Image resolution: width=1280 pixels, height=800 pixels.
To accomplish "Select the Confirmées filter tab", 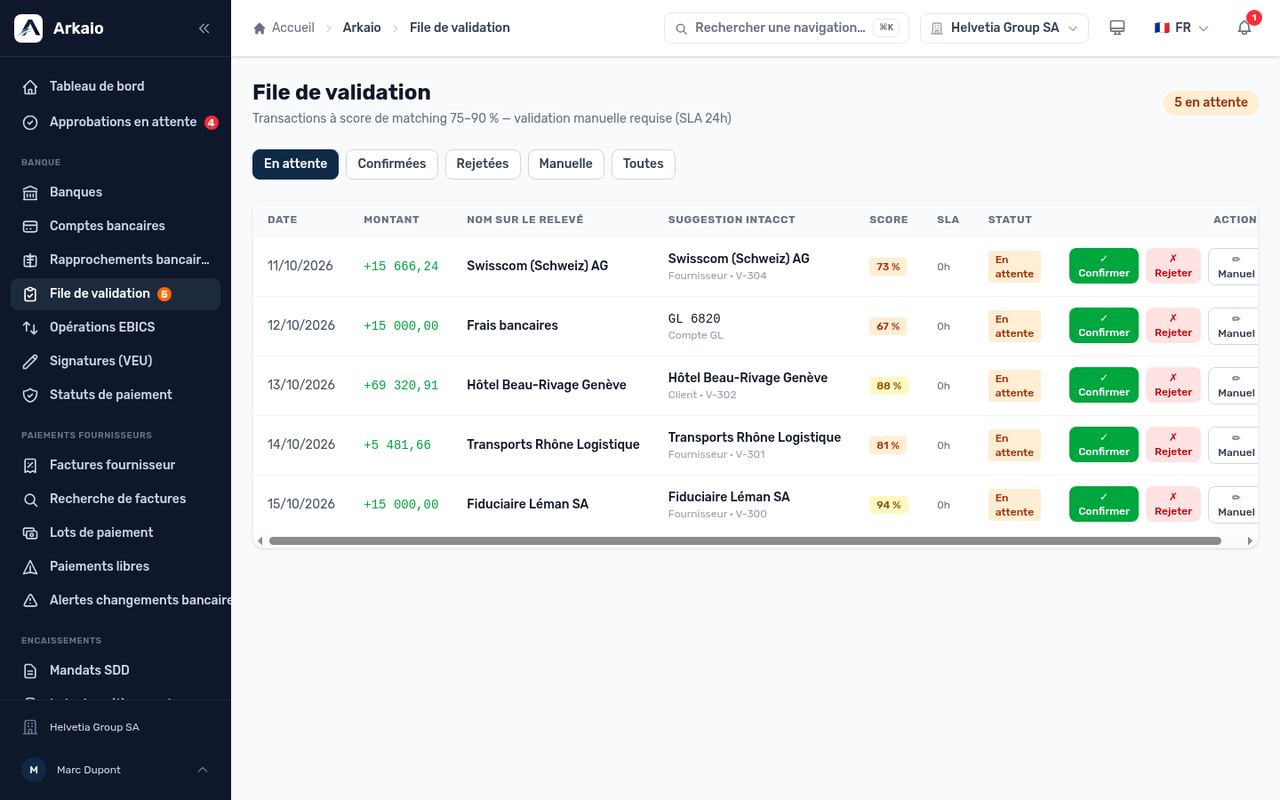I will (x=392, y=164).
